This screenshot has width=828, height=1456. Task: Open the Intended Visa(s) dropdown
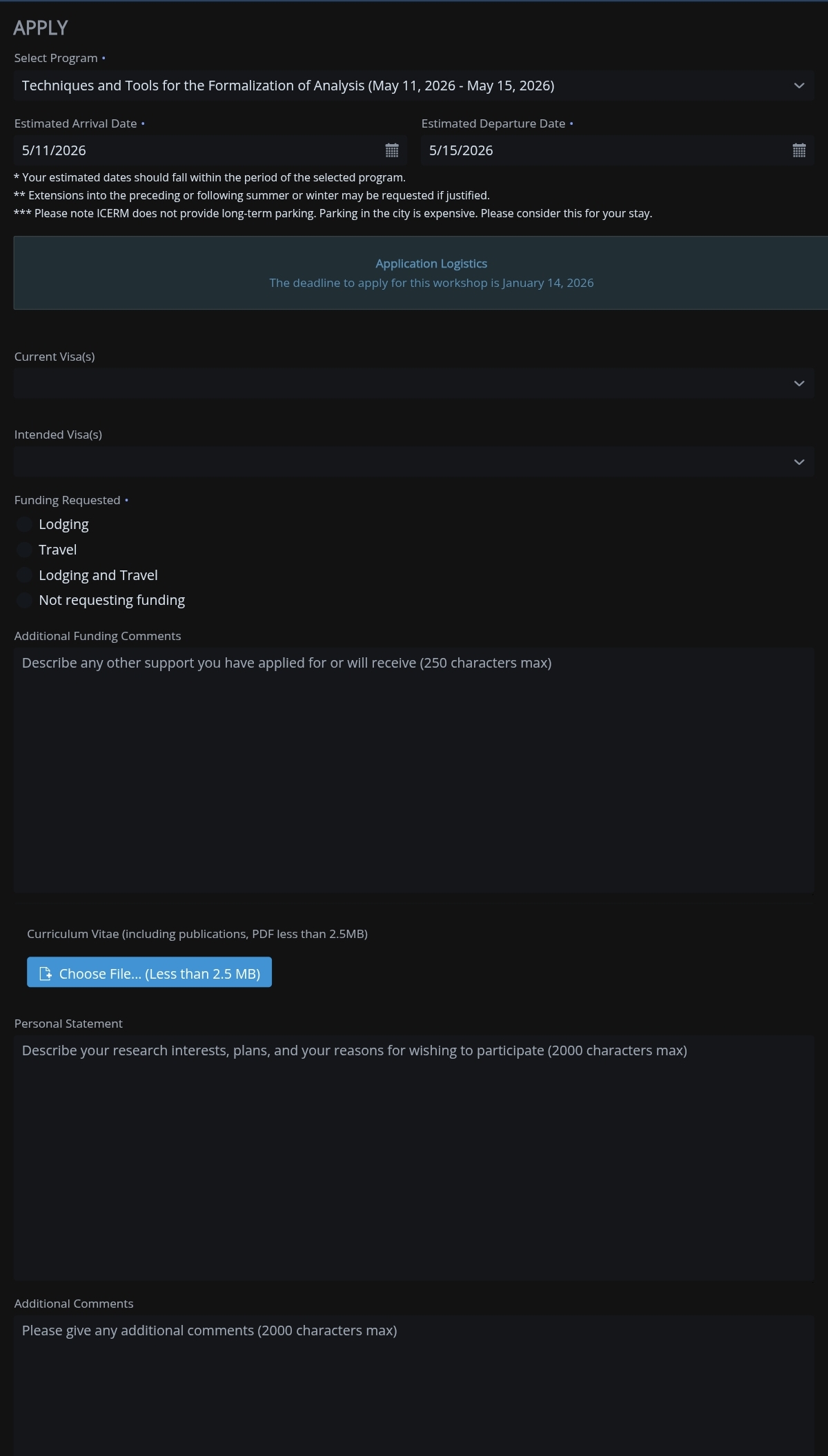[x=400, y=461]
